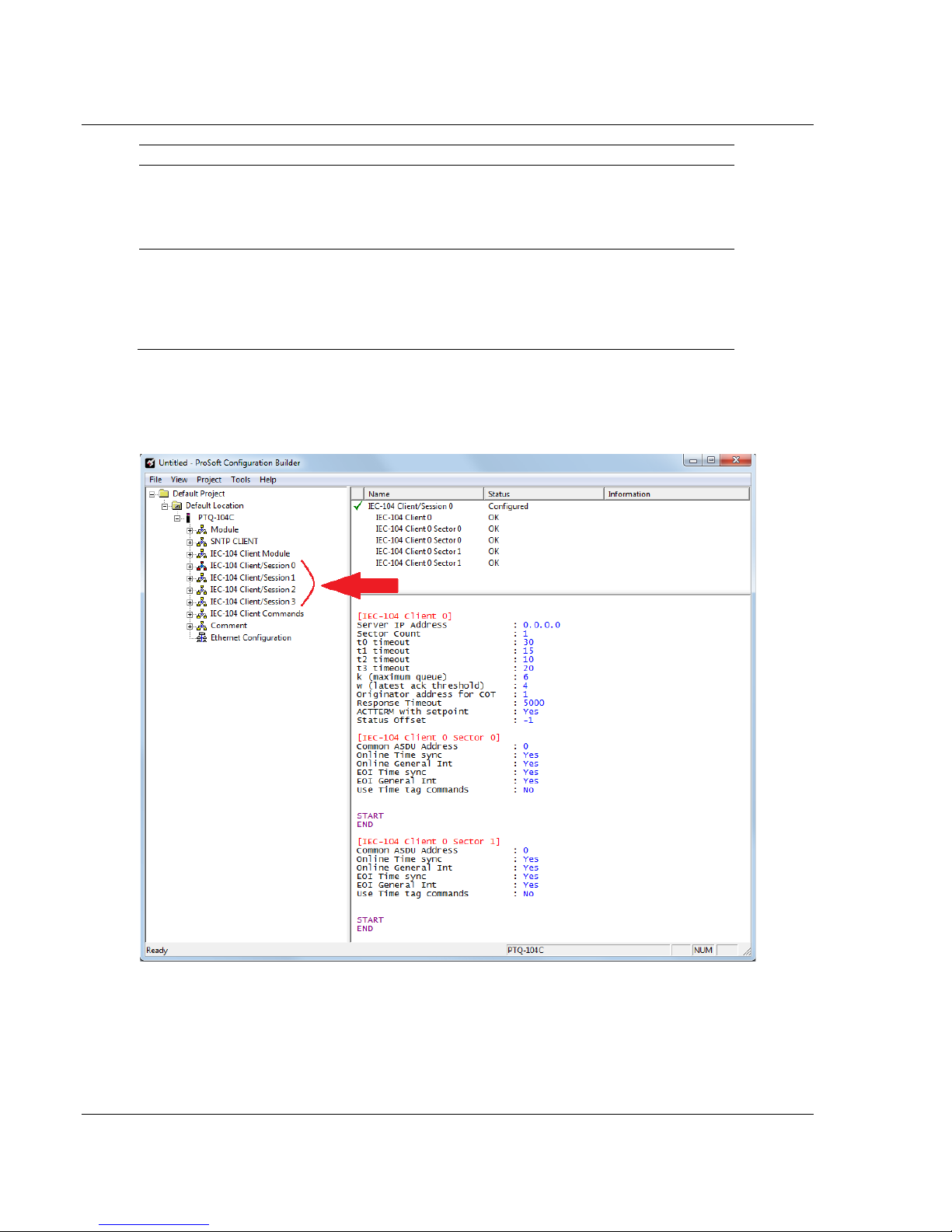
Task: Click the Default Project folder icon
Action: pos(164,494)
